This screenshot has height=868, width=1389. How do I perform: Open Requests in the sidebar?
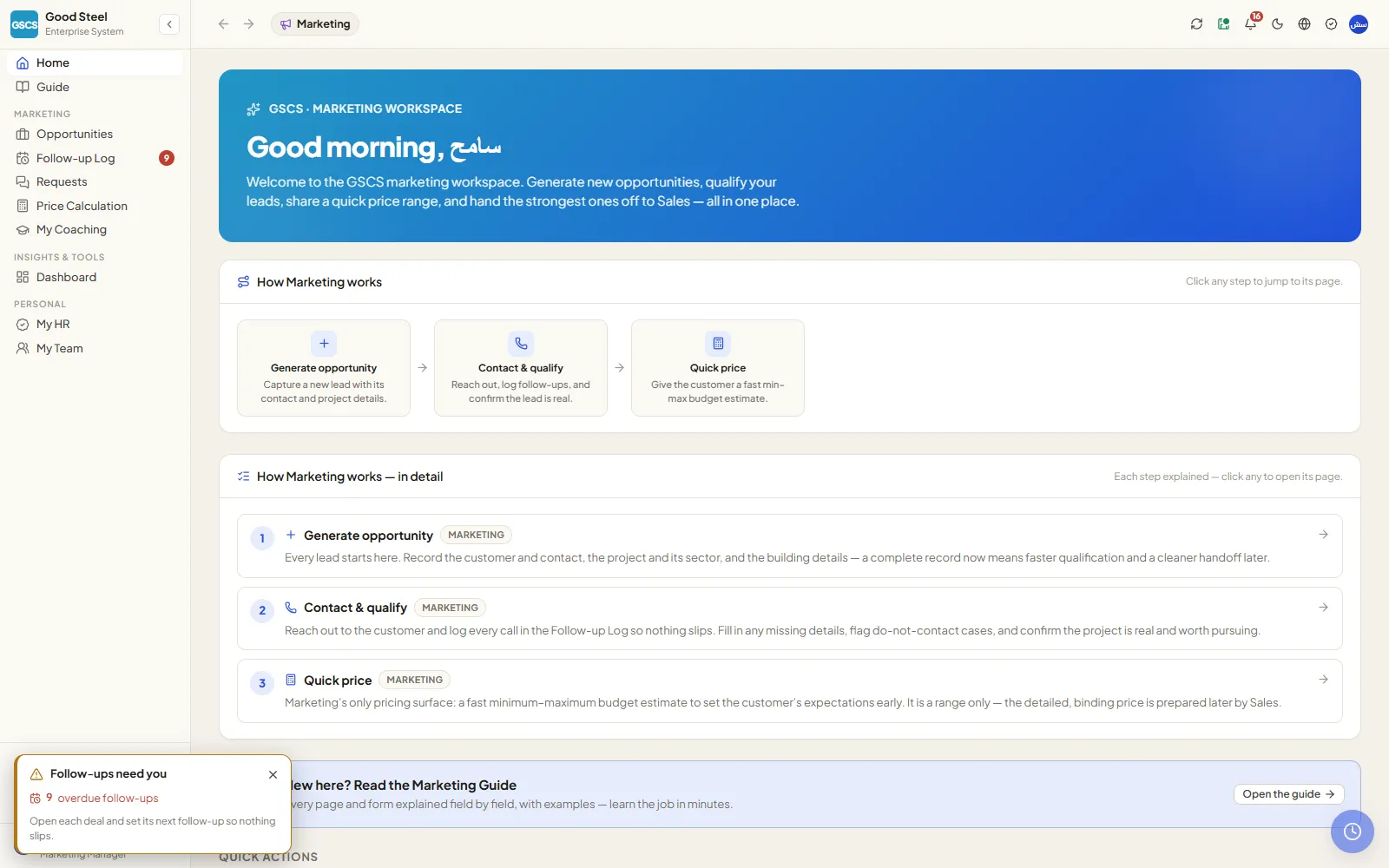tap(95, 181)
